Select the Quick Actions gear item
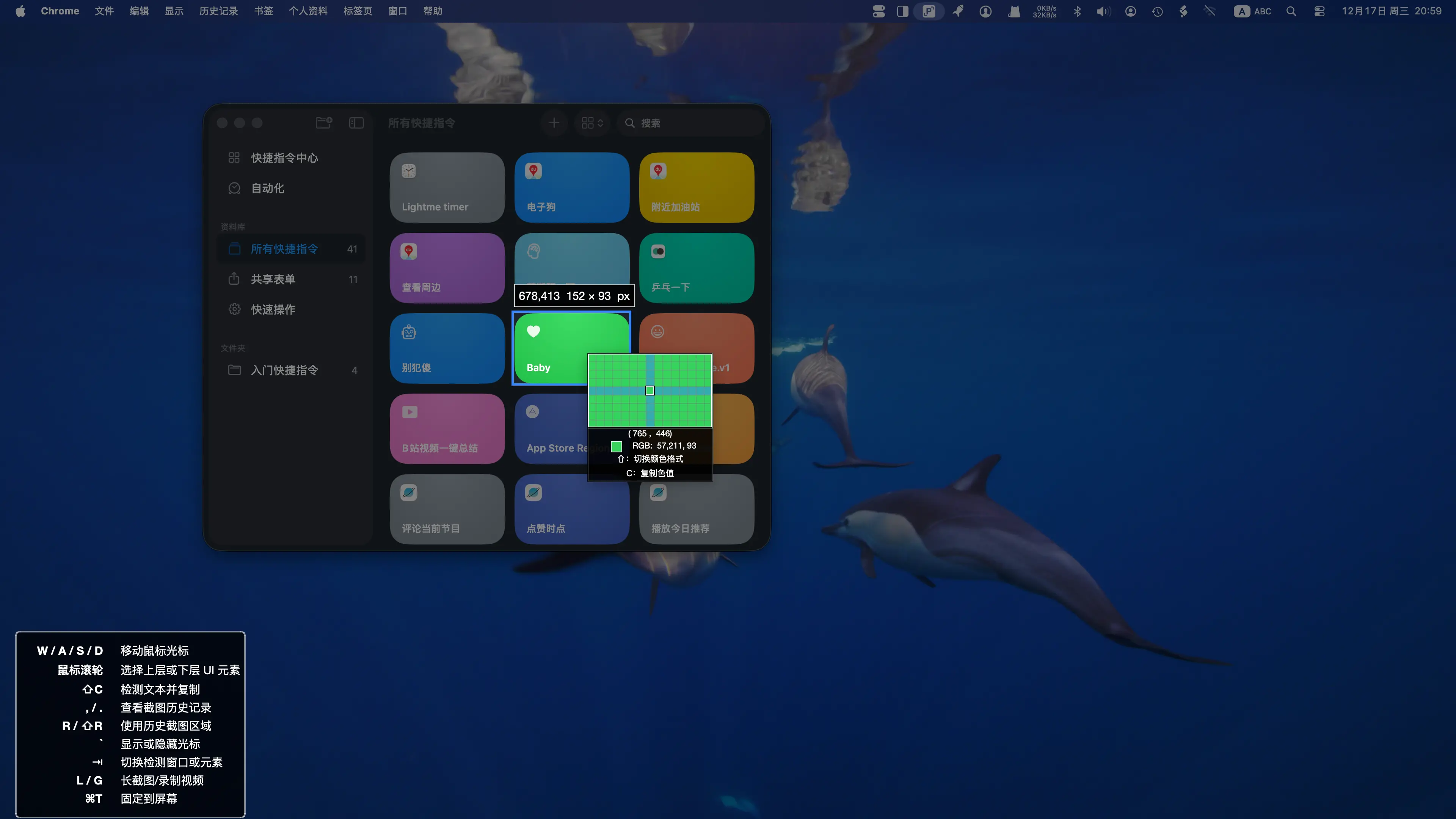Screen dimensions: 1456x819 click(x=273, y=310)
